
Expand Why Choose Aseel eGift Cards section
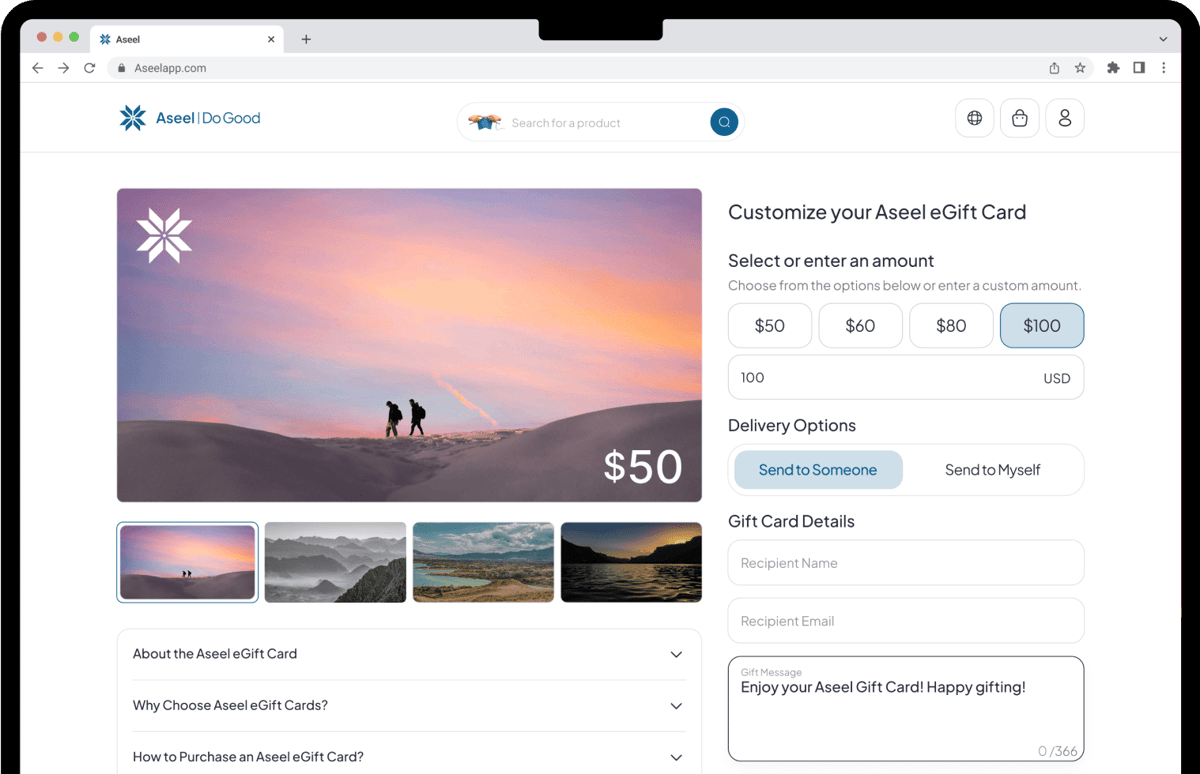[409, 705]
